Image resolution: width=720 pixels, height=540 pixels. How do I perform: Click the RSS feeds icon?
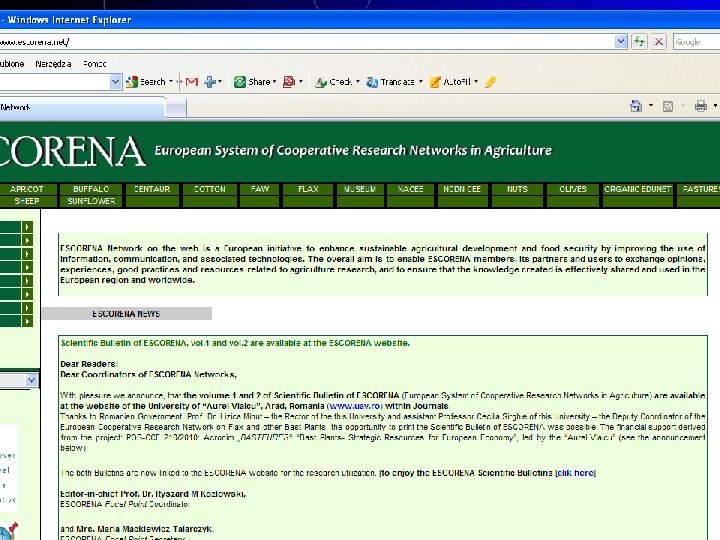[668, 107]
